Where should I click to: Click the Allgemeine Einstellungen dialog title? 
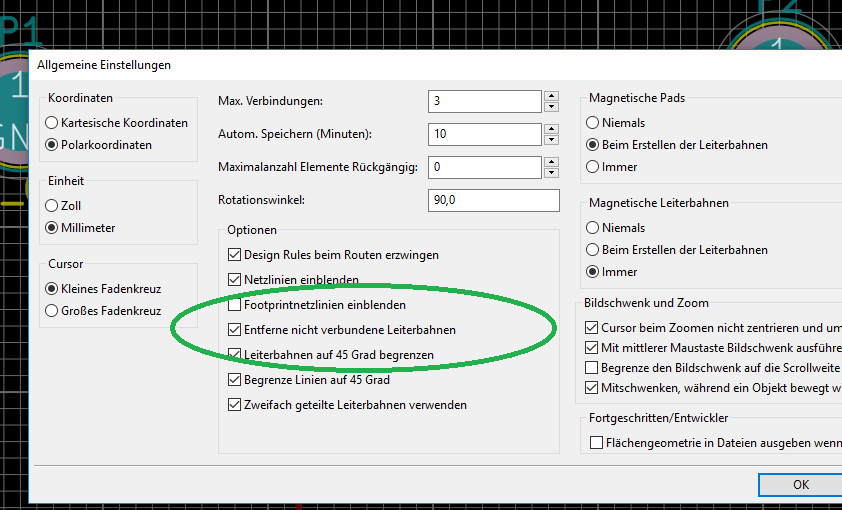[x=104, y=65]
